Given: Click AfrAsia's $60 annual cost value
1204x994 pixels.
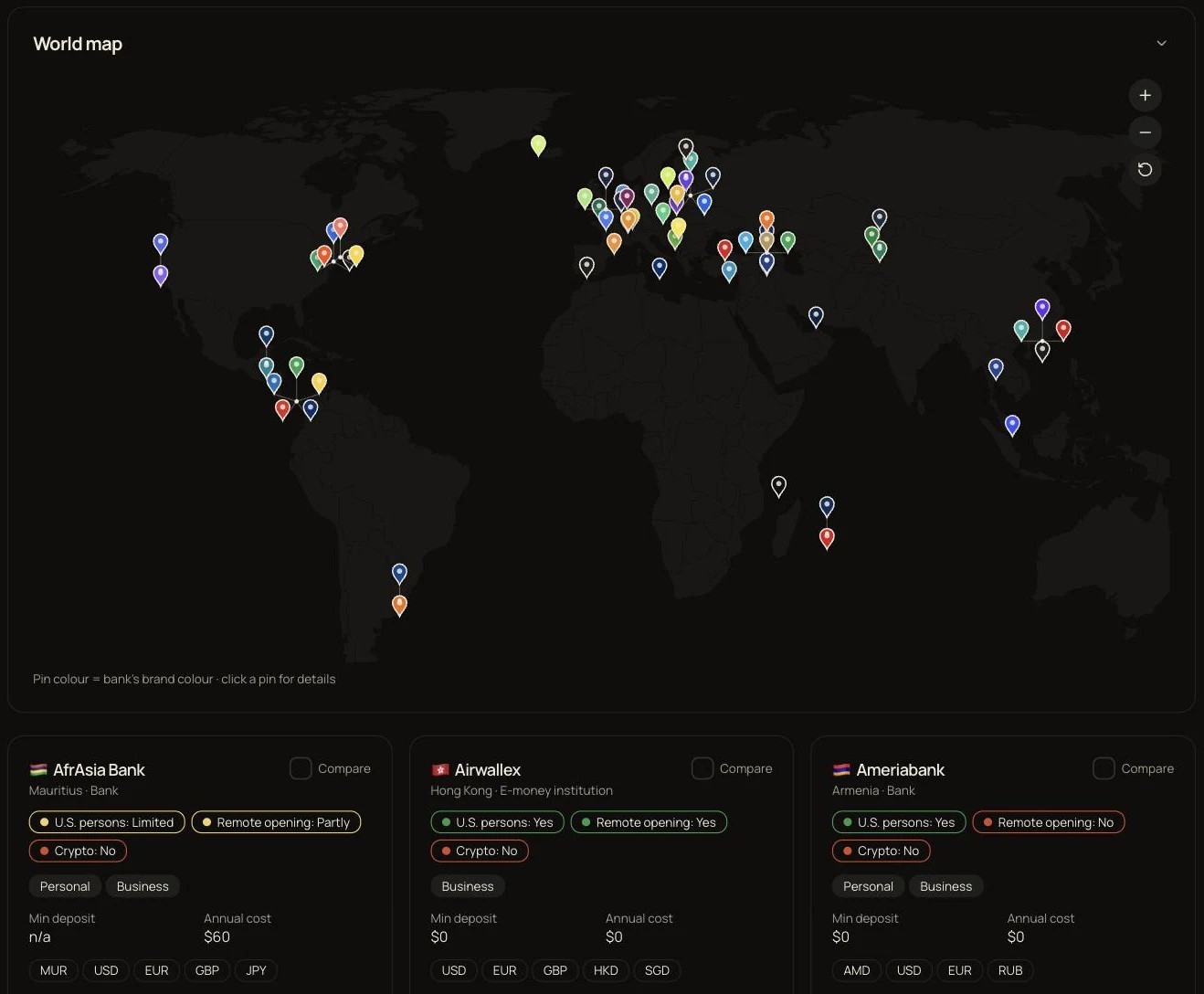Looking at the screenshot, I should pos(217,936).
